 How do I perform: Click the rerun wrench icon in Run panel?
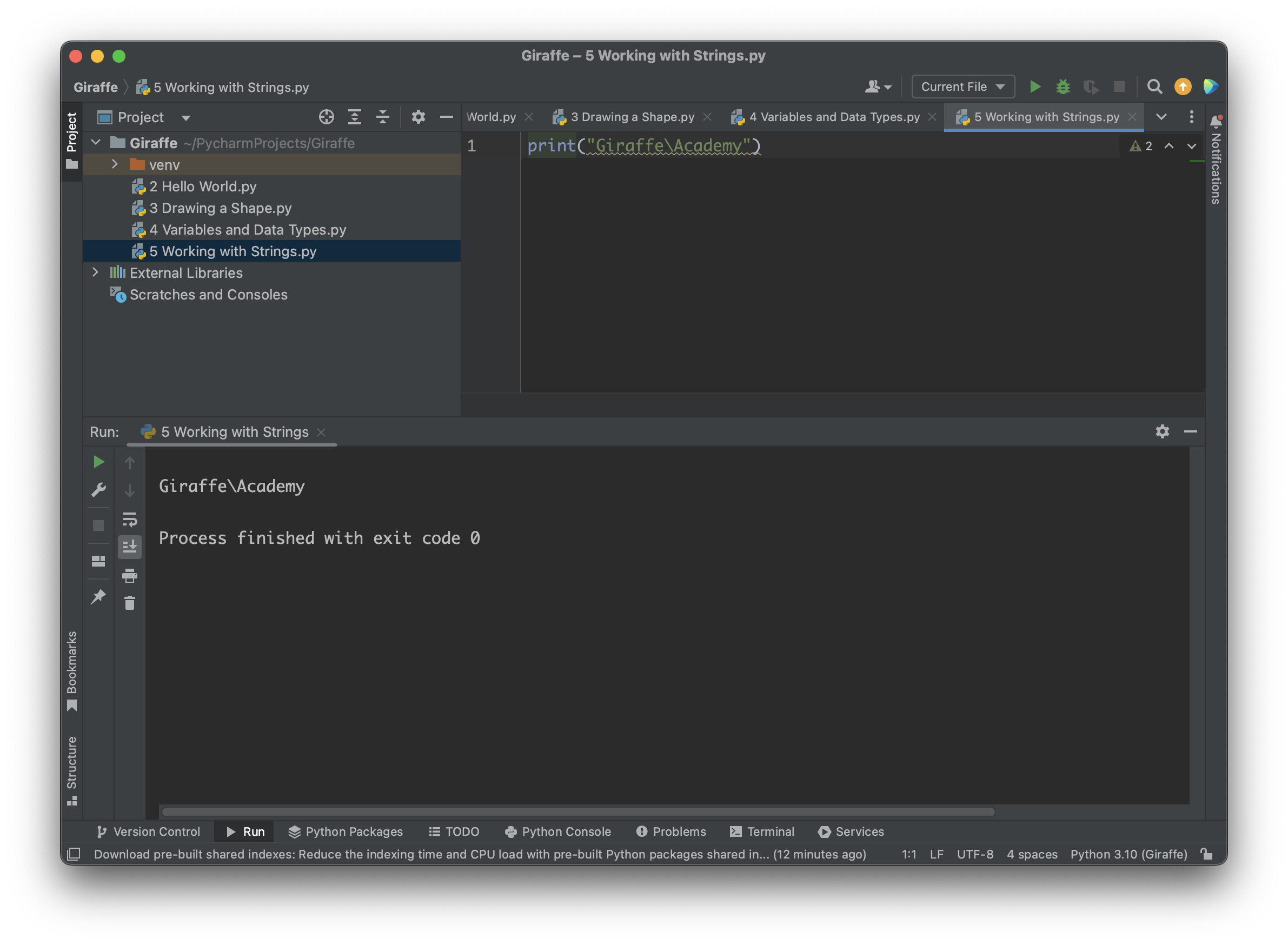[98, 490]
